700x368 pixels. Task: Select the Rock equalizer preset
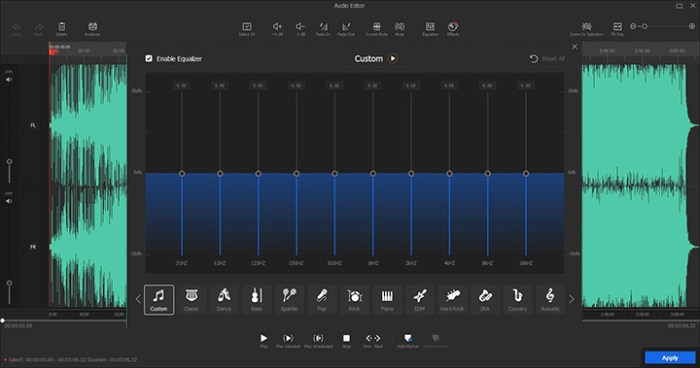354,300
